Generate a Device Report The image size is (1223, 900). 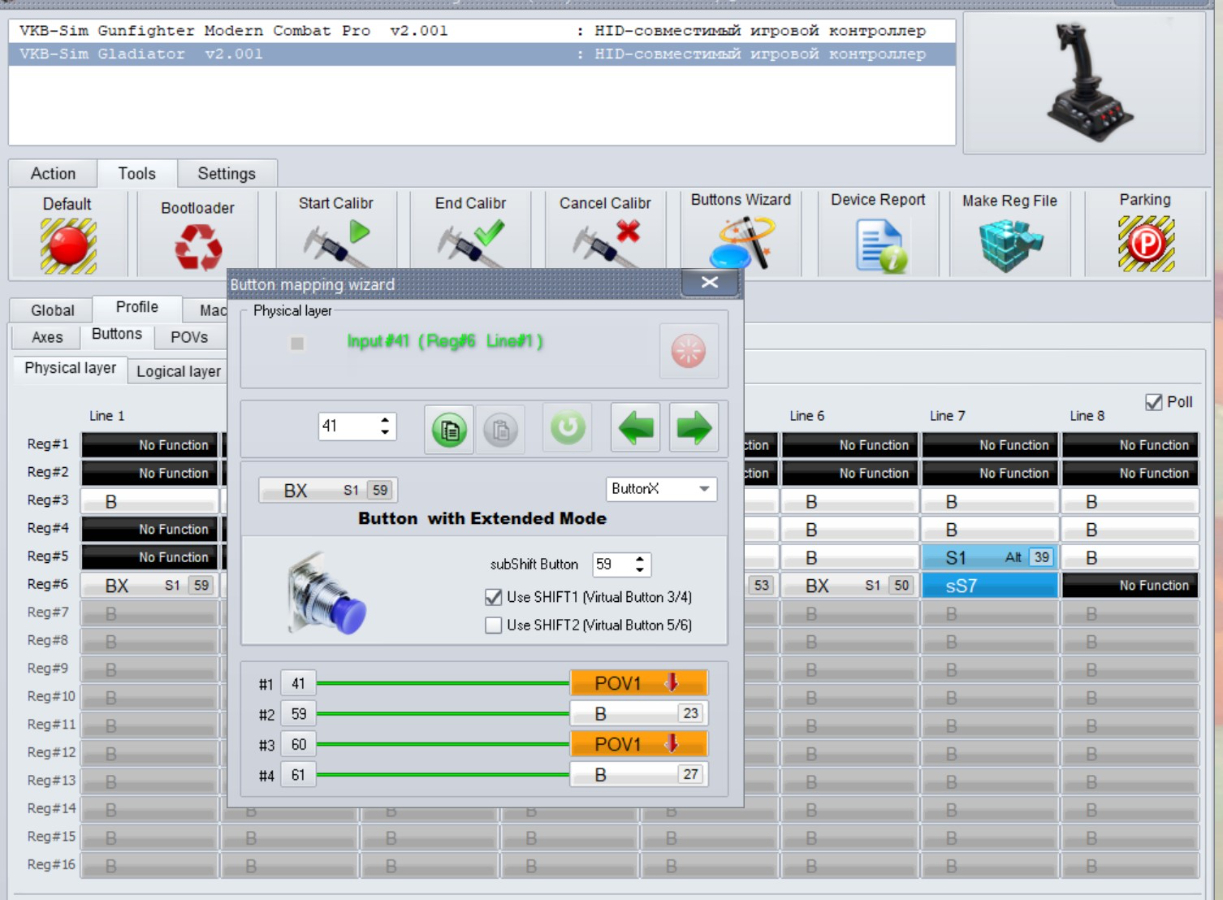[880, 246]
